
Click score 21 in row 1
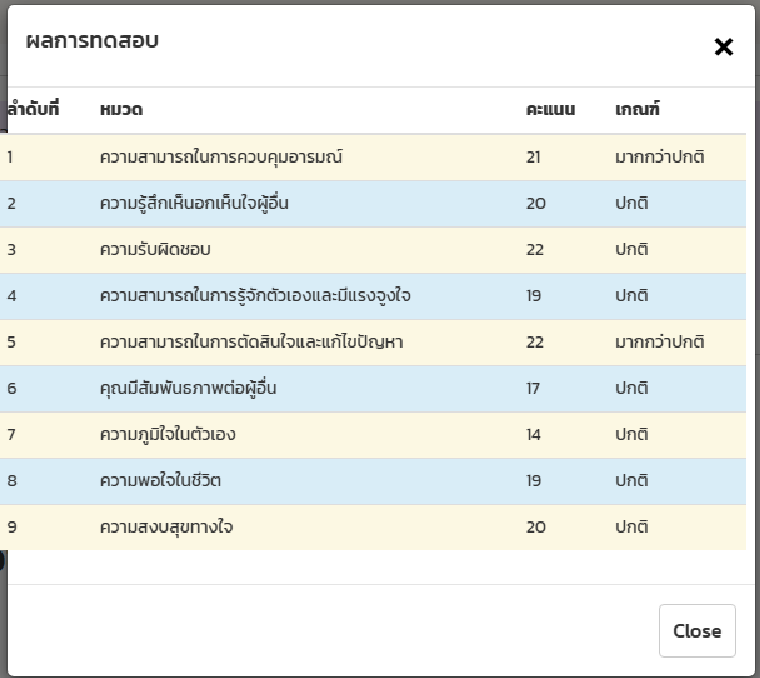click(x=533, y=157)
